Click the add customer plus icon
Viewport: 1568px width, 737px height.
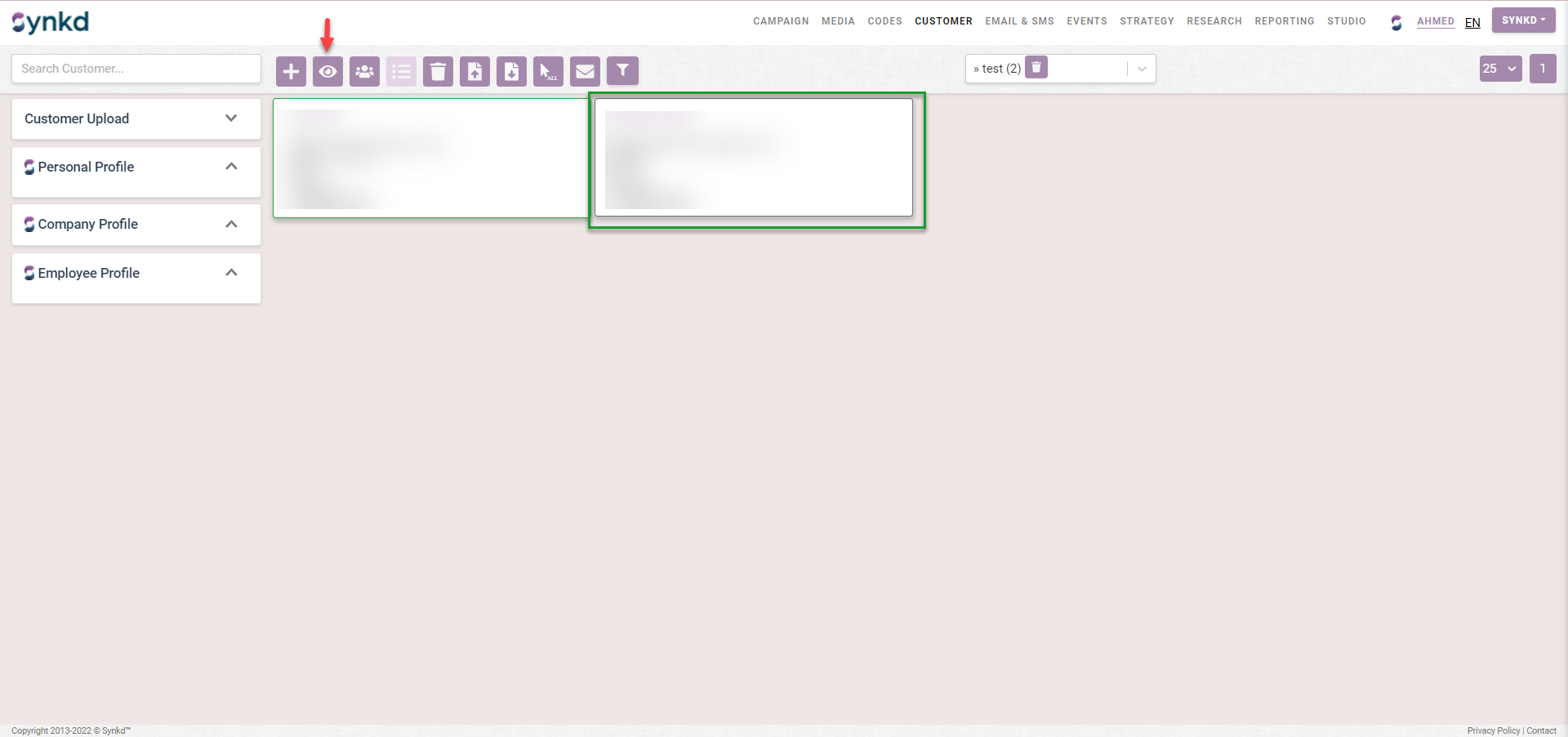coord(291,71)
